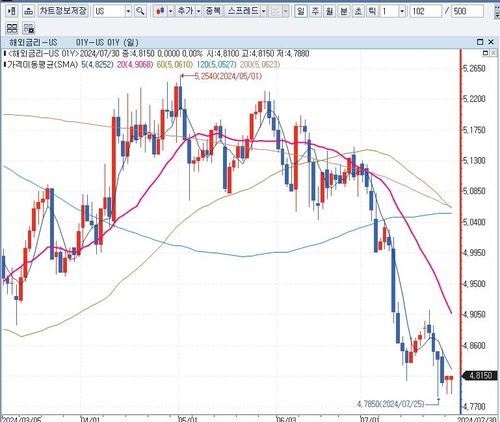Switch to minute period with 분

[344, 11]
